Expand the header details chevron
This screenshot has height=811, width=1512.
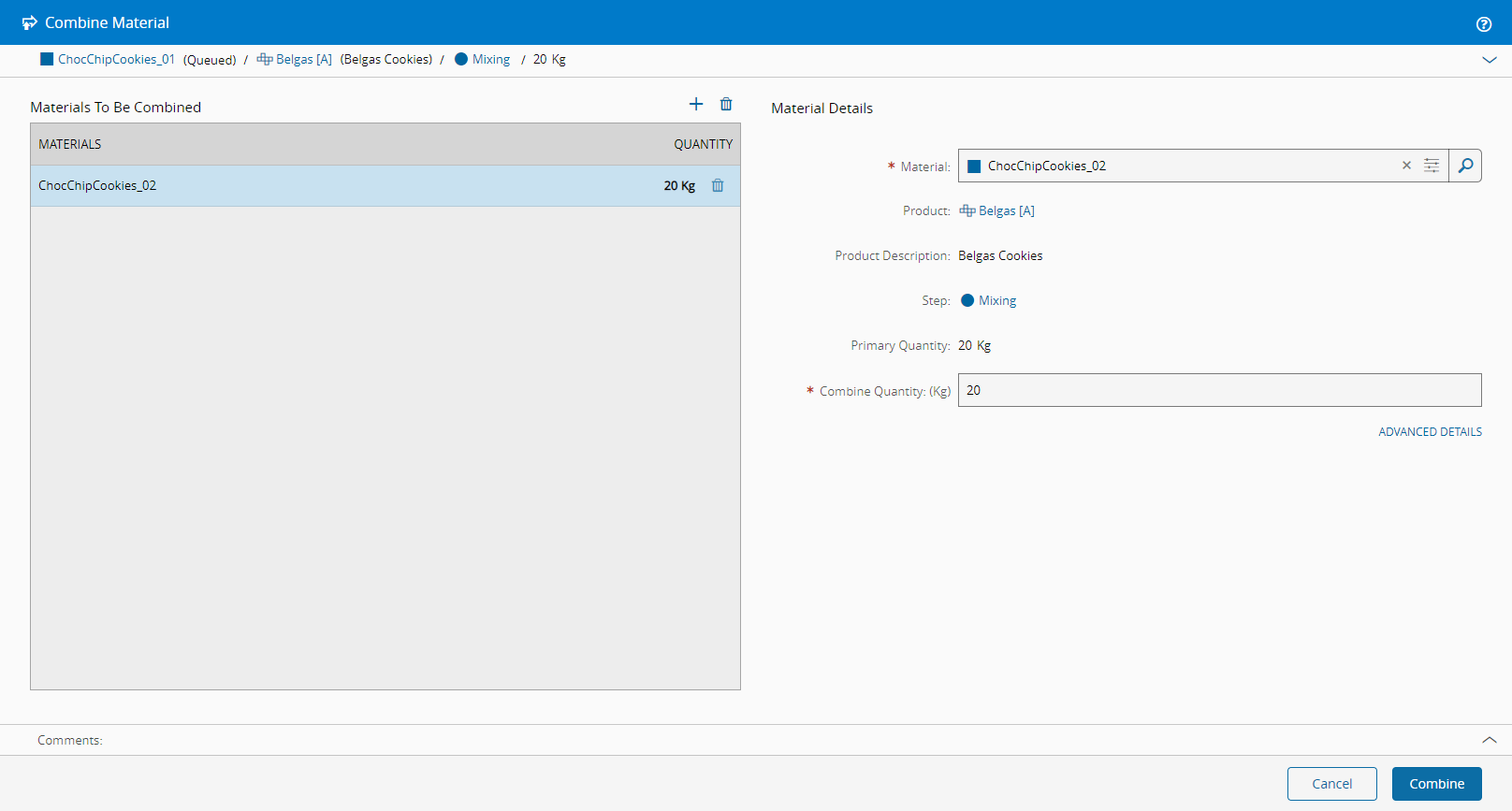(x=1490, y=60)
